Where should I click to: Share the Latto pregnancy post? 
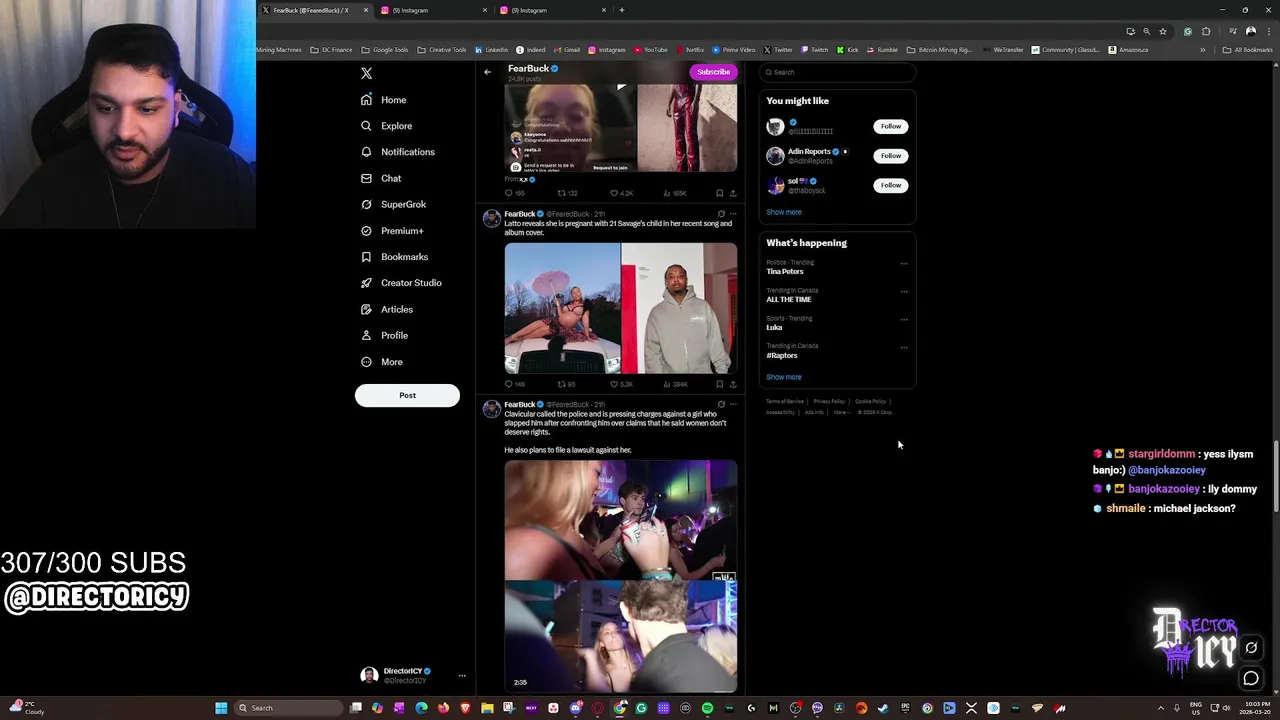[733, 384]
